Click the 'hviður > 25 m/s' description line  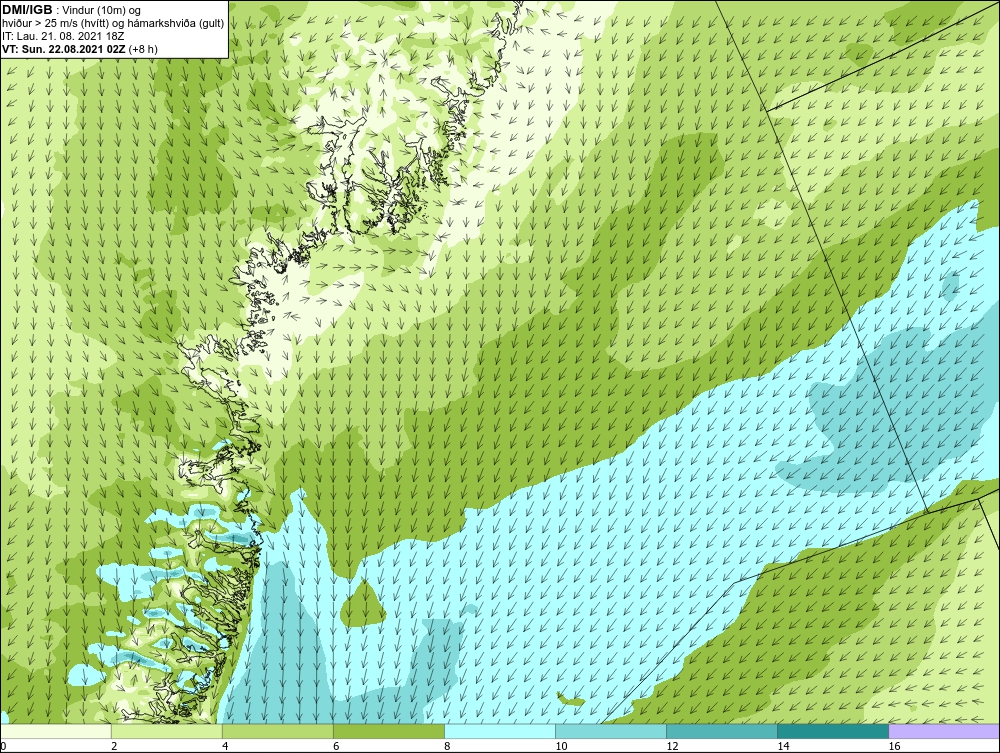pyautogui.click(x=113, y=24)
